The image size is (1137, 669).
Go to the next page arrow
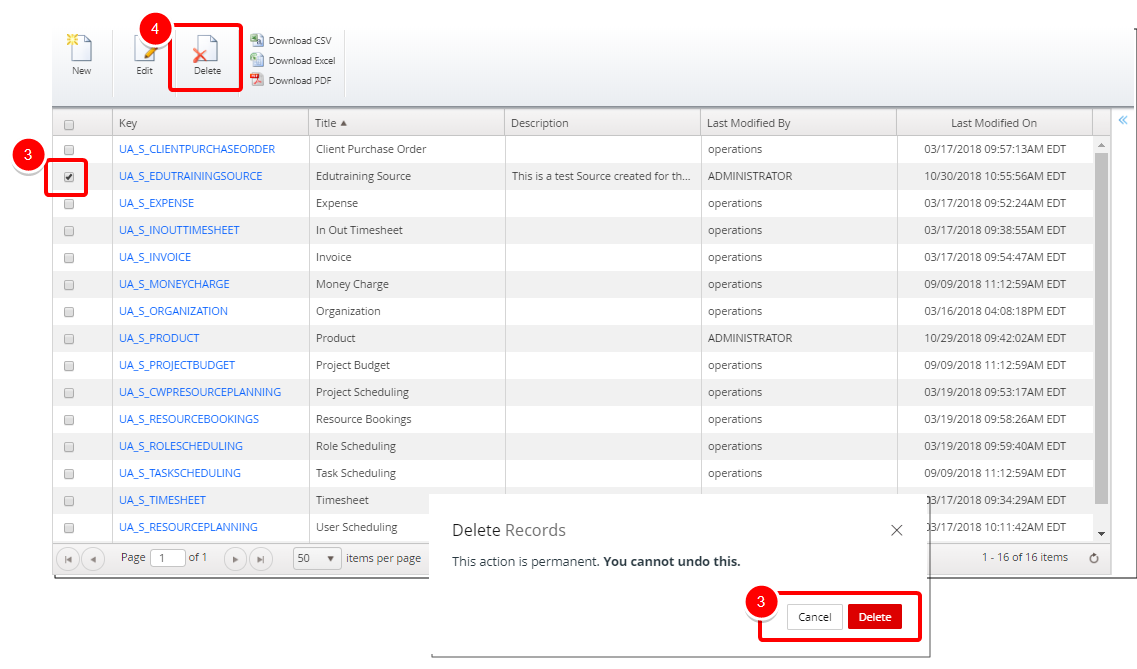point(235,558)
